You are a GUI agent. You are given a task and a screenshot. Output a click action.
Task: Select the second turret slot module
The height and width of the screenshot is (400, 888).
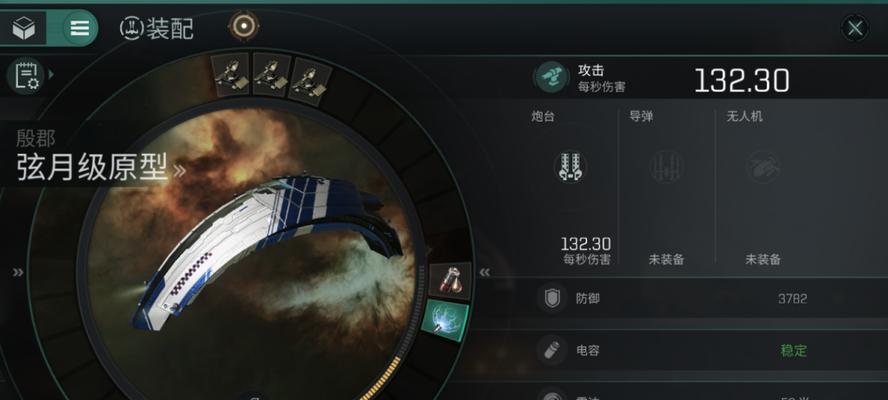[271, 75]
